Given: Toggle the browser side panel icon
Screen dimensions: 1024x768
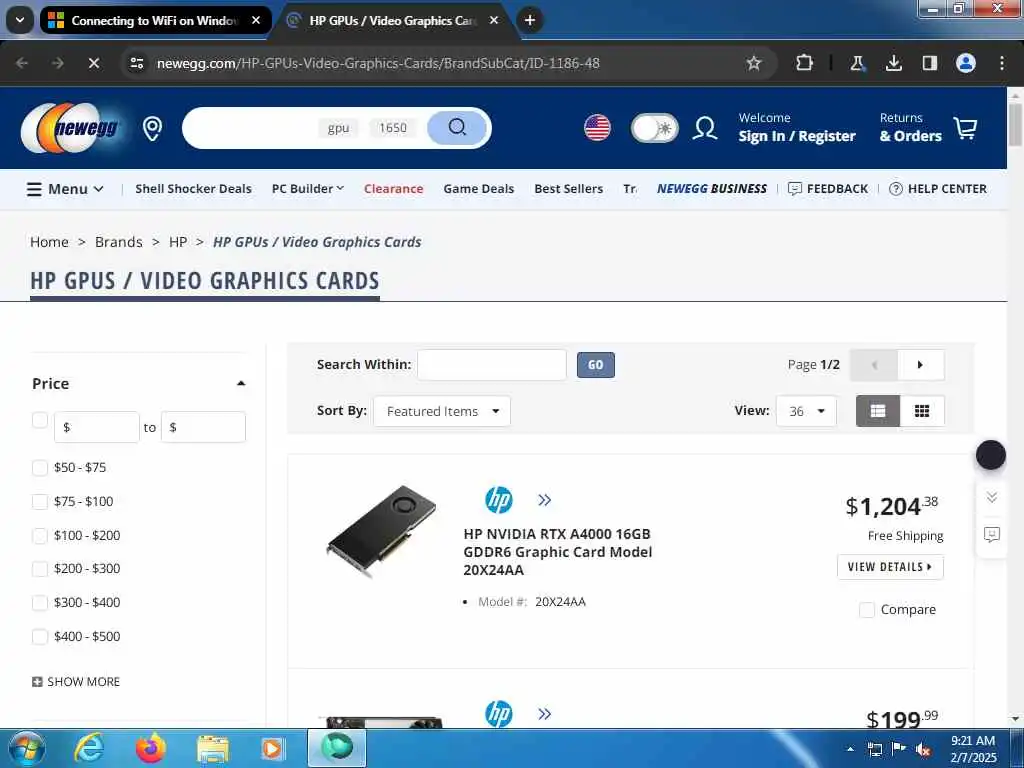Looking at the screenshot, I should pyautogui.click(x=929, y=63).
